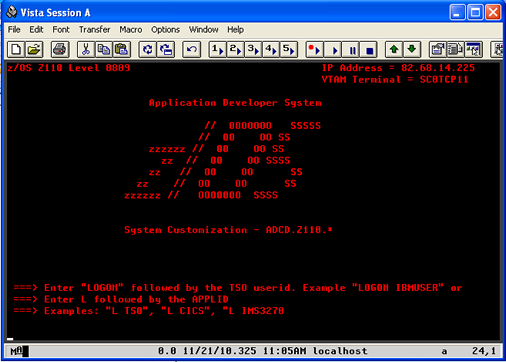This screenshot has height=362, width=506.
Task: Open the Help menu
Action: pos(236,30)
